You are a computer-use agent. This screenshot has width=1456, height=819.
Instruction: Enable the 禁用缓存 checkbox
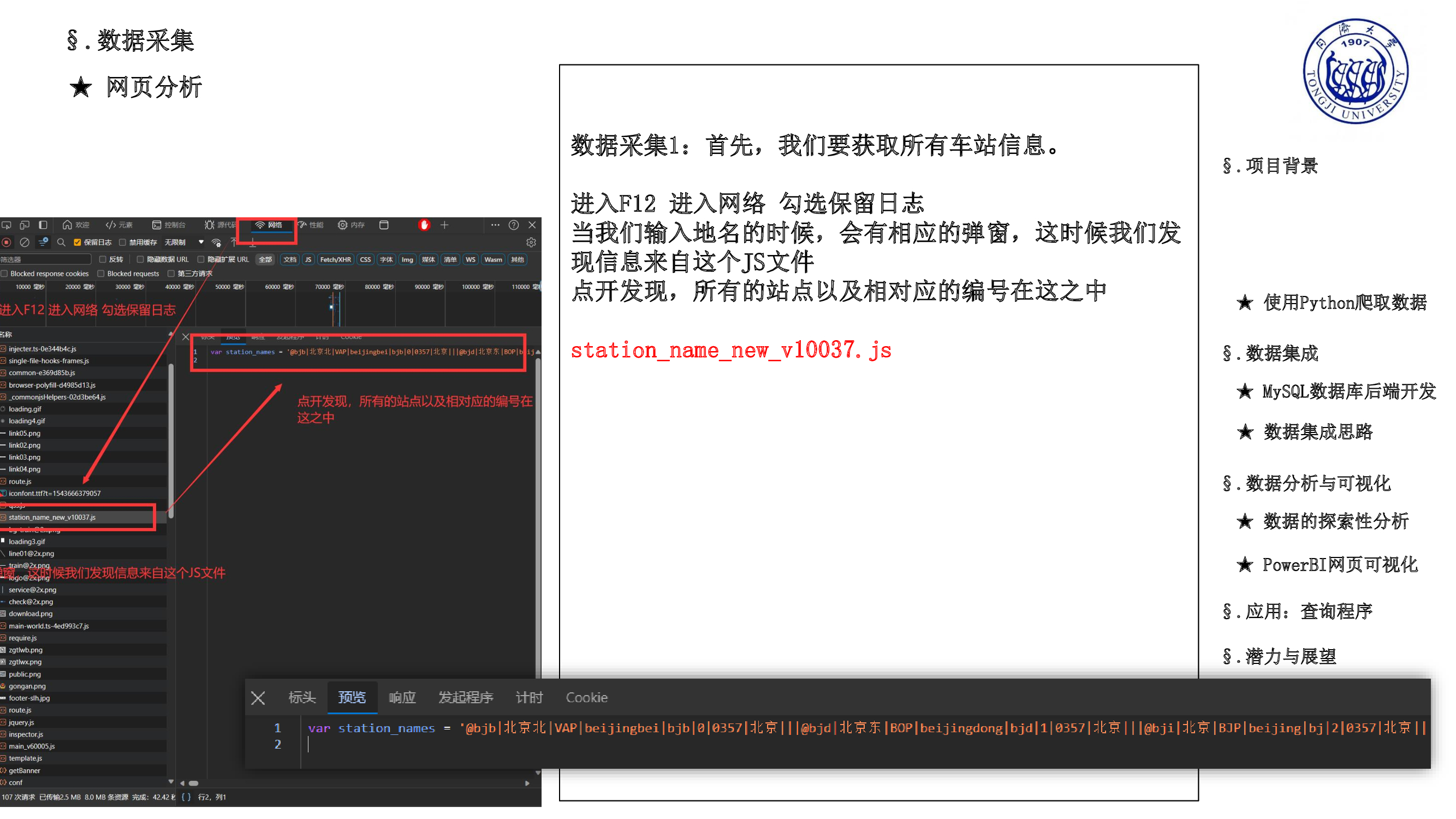(122, 242)
